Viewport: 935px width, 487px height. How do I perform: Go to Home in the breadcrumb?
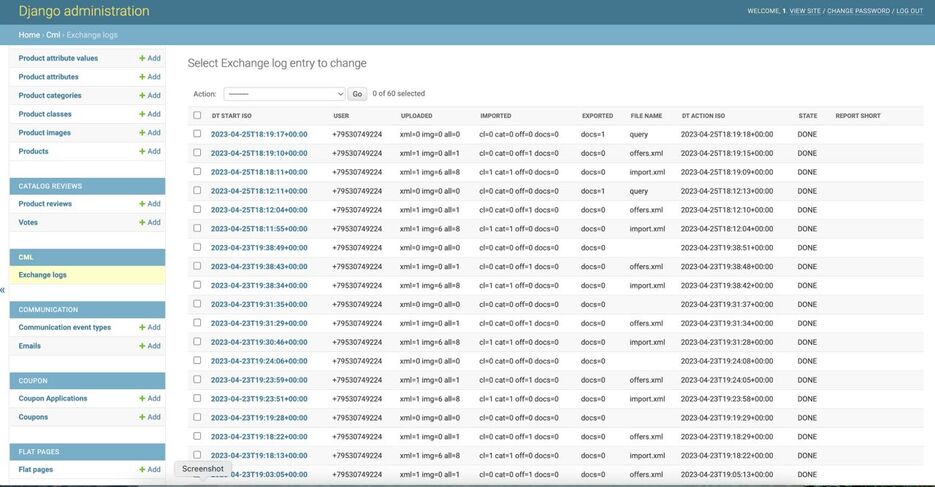(x=29, y=35)
